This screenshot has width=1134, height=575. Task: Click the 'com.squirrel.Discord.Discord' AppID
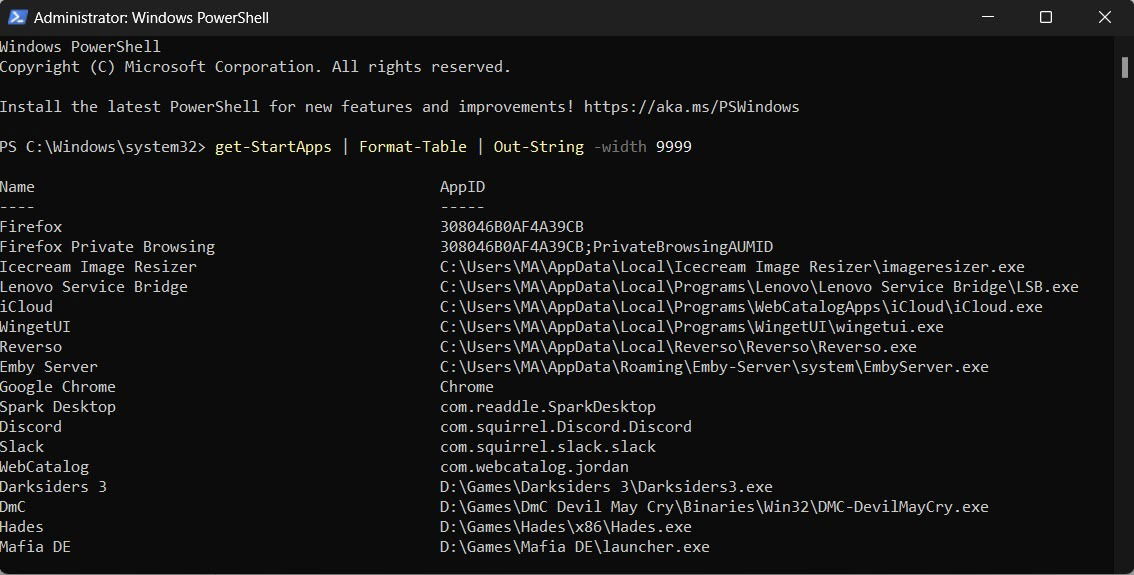(566, 427)
